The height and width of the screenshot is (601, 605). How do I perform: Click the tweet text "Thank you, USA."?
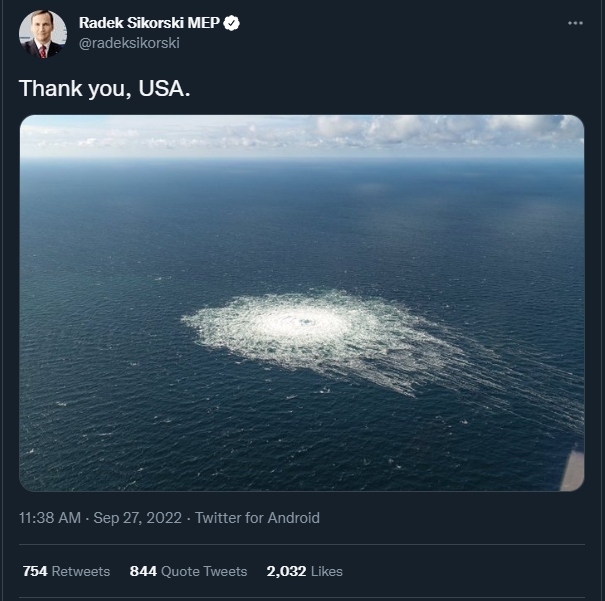[x=104, y=88]
